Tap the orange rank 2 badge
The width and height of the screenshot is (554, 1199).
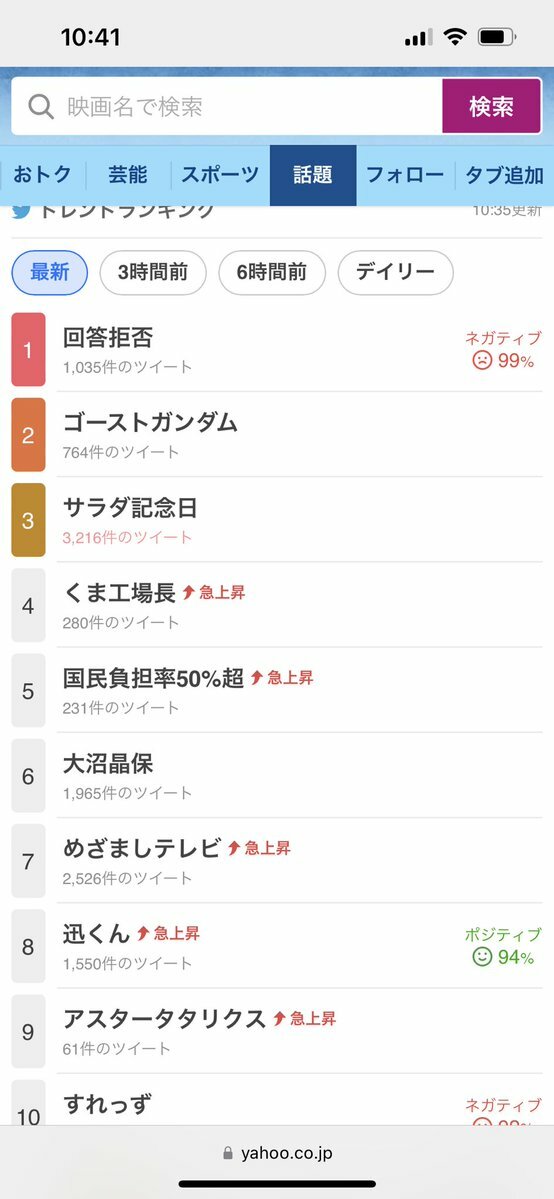[28, 434]
